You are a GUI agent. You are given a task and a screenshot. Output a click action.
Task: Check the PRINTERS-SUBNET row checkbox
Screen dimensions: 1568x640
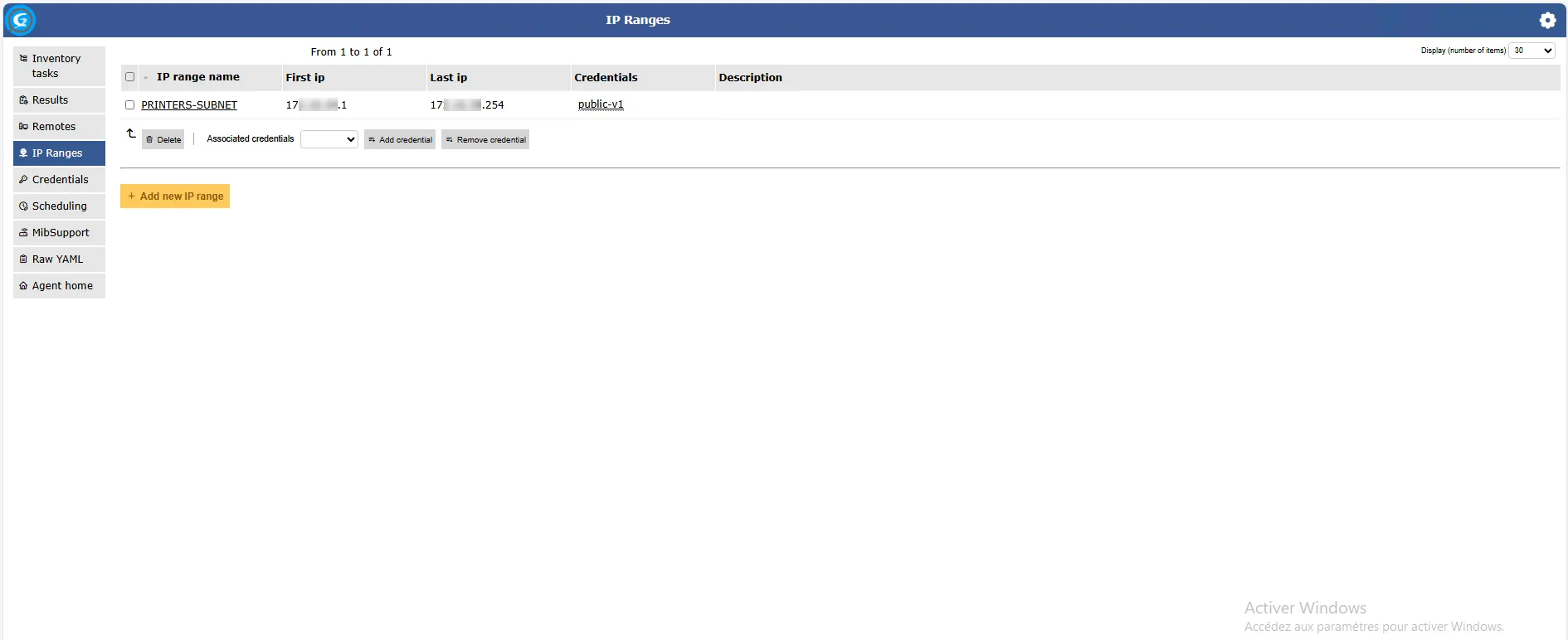pyautogui.click(x=129, y=105)
